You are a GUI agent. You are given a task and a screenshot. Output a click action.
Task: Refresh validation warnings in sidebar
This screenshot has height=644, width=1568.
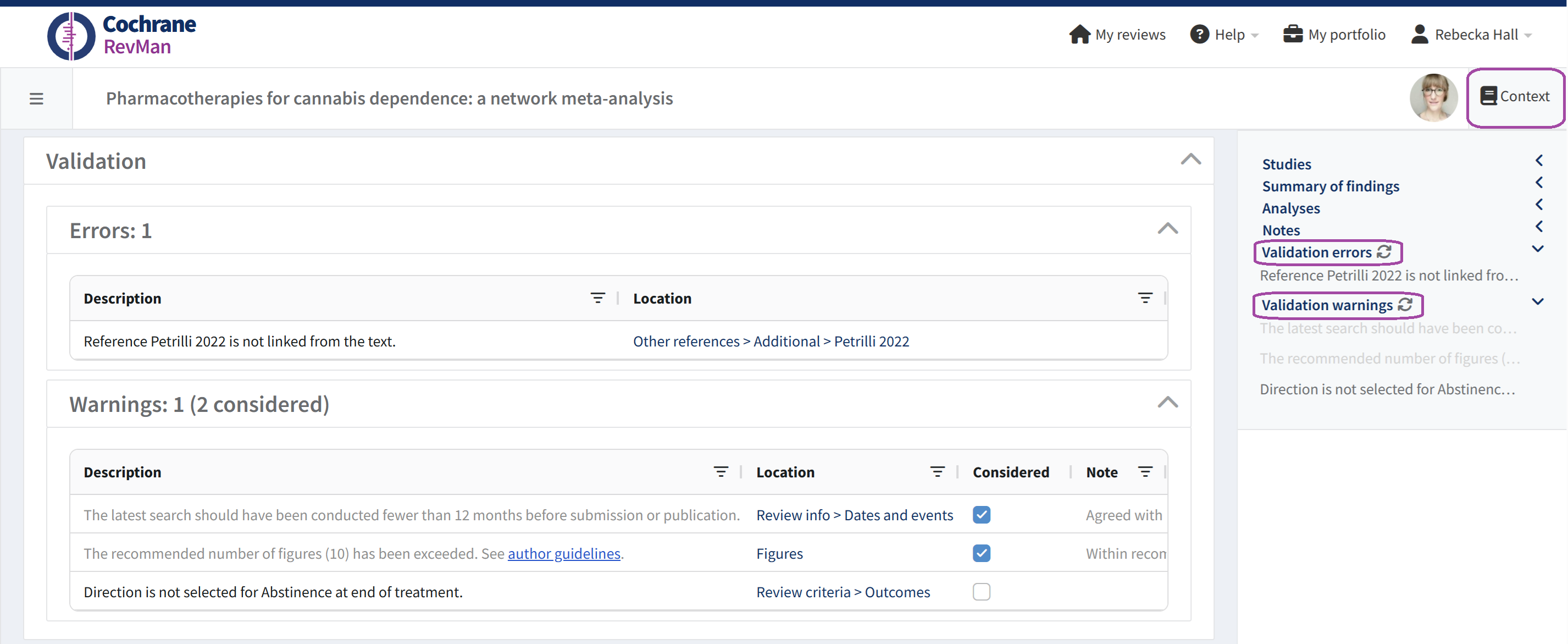1404,305
